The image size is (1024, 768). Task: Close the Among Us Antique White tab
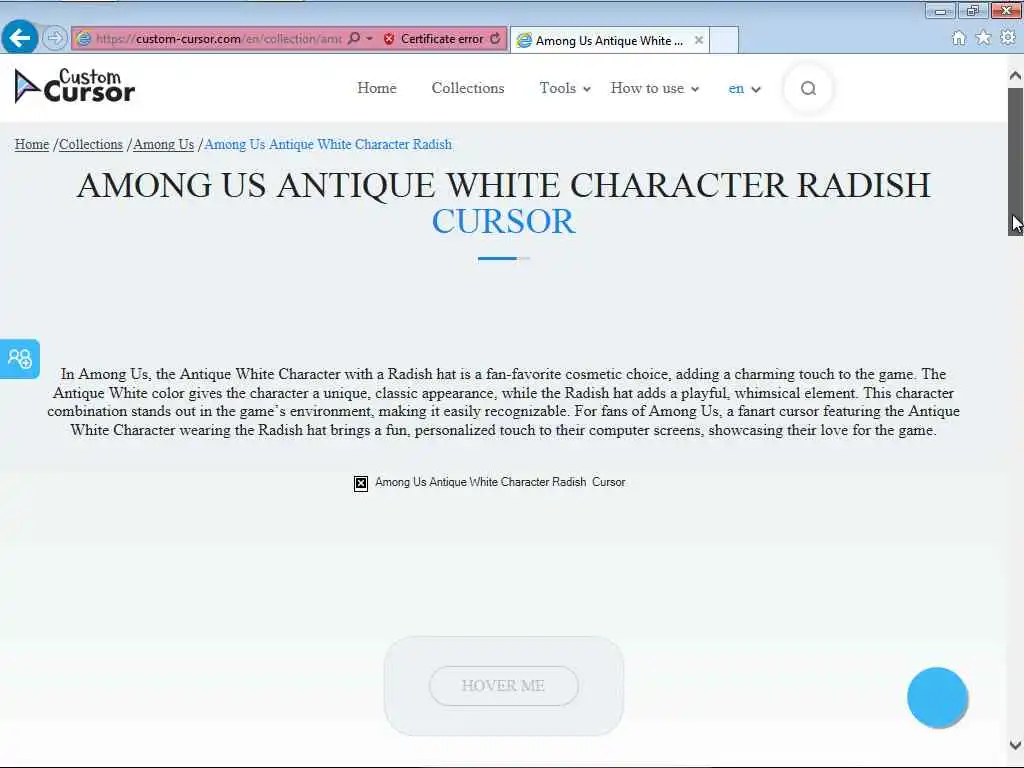click(x=699, y=40)
